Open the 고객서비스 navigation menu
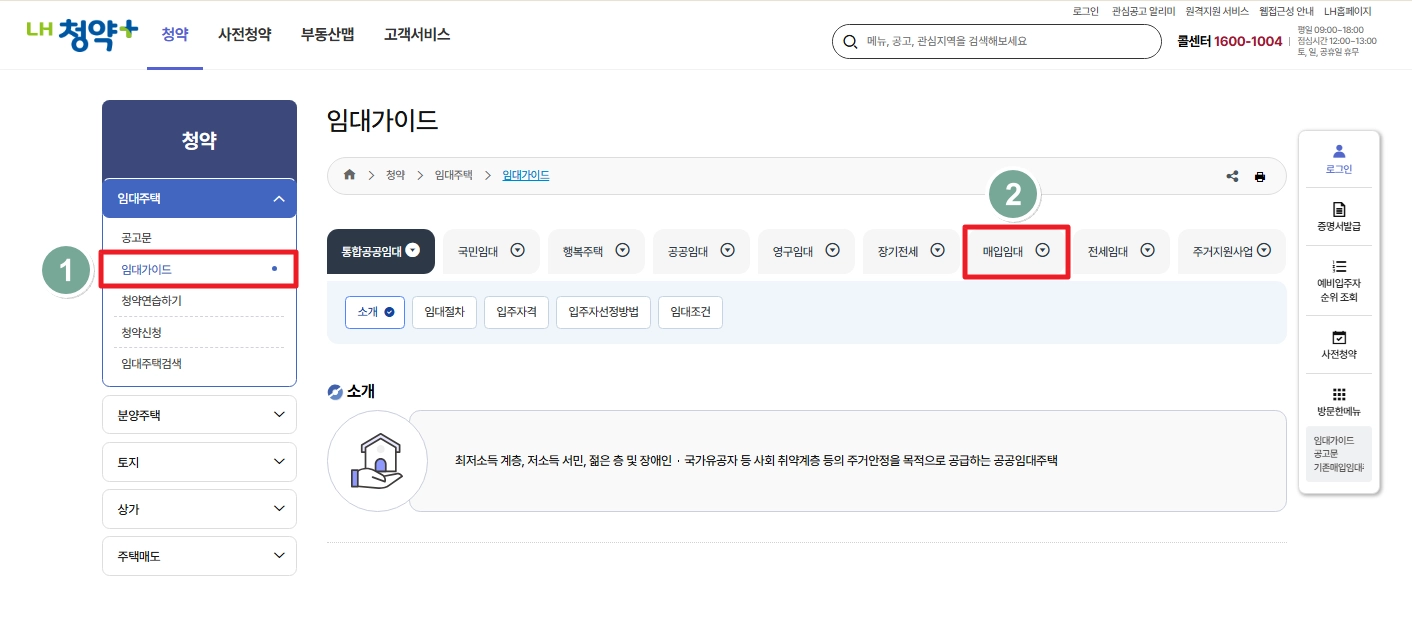The image size is (1412, 617). (x=416, y=33)
